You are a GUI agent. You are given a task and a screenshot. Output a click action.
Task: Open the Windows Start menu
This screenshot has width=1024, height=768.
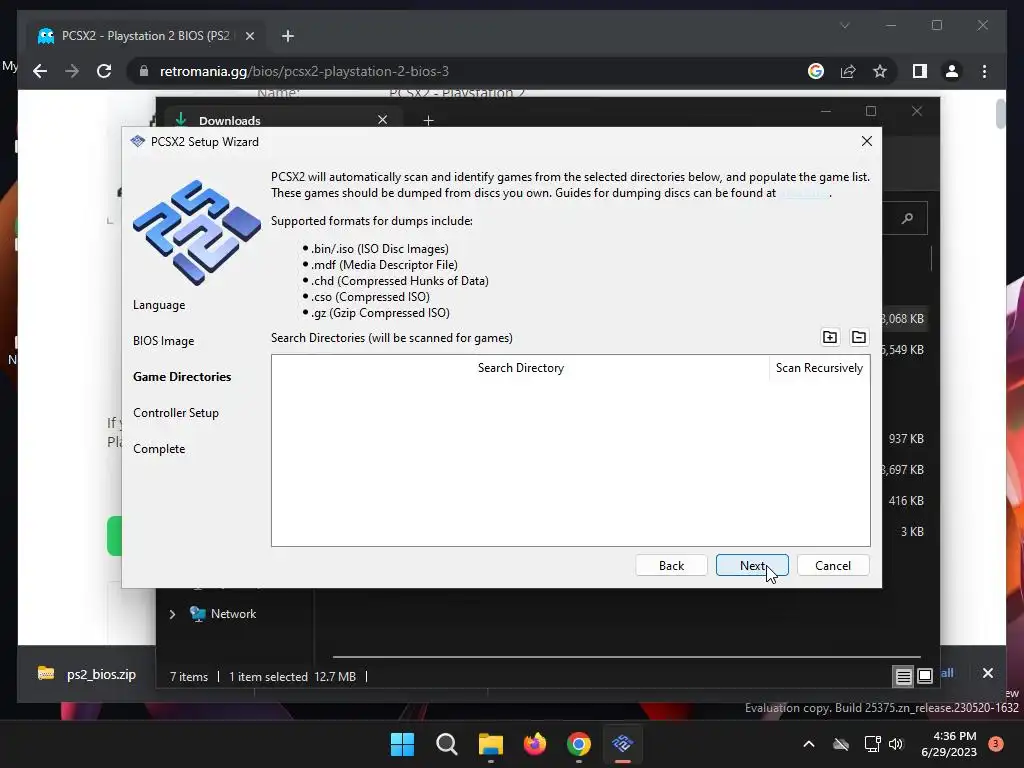pyautogui.click(x=402, y=744)
